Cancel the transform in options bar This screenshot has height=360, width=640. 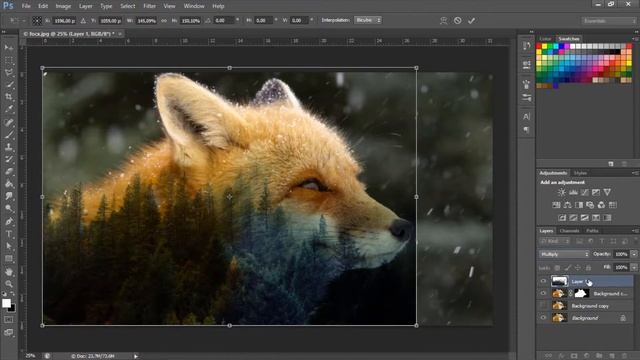[458, 20]
